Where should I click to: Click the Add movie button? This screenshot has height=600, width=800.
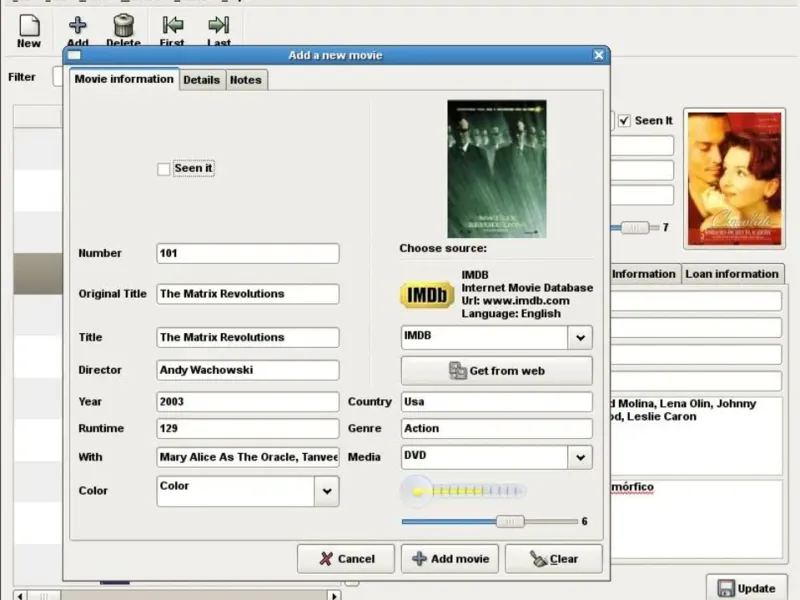point(449,559)
